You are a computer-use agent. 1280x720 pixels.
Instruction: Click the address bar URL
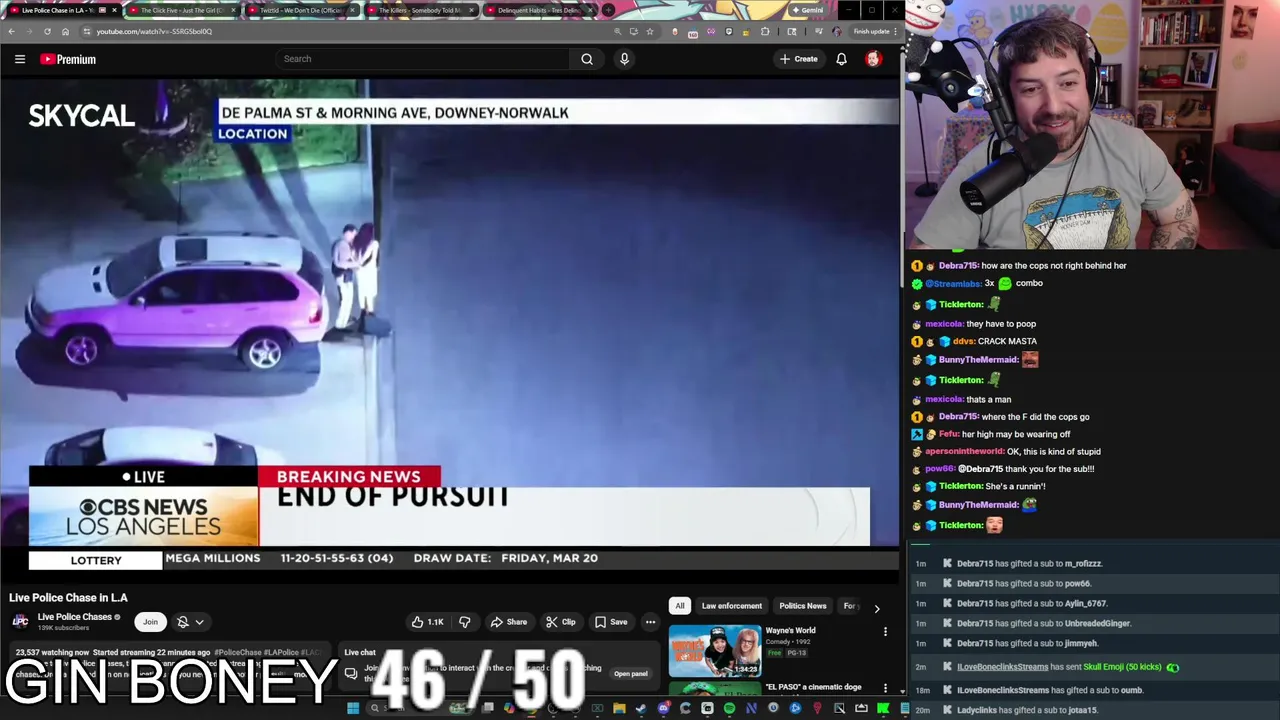pos(154,31)
